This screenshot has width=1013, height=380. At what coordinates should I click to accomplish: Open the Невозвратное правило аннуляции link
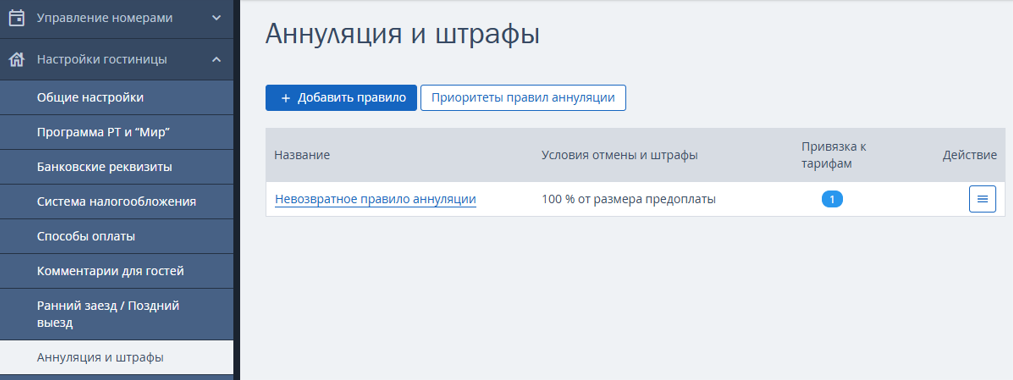click(x=375, y=199)
